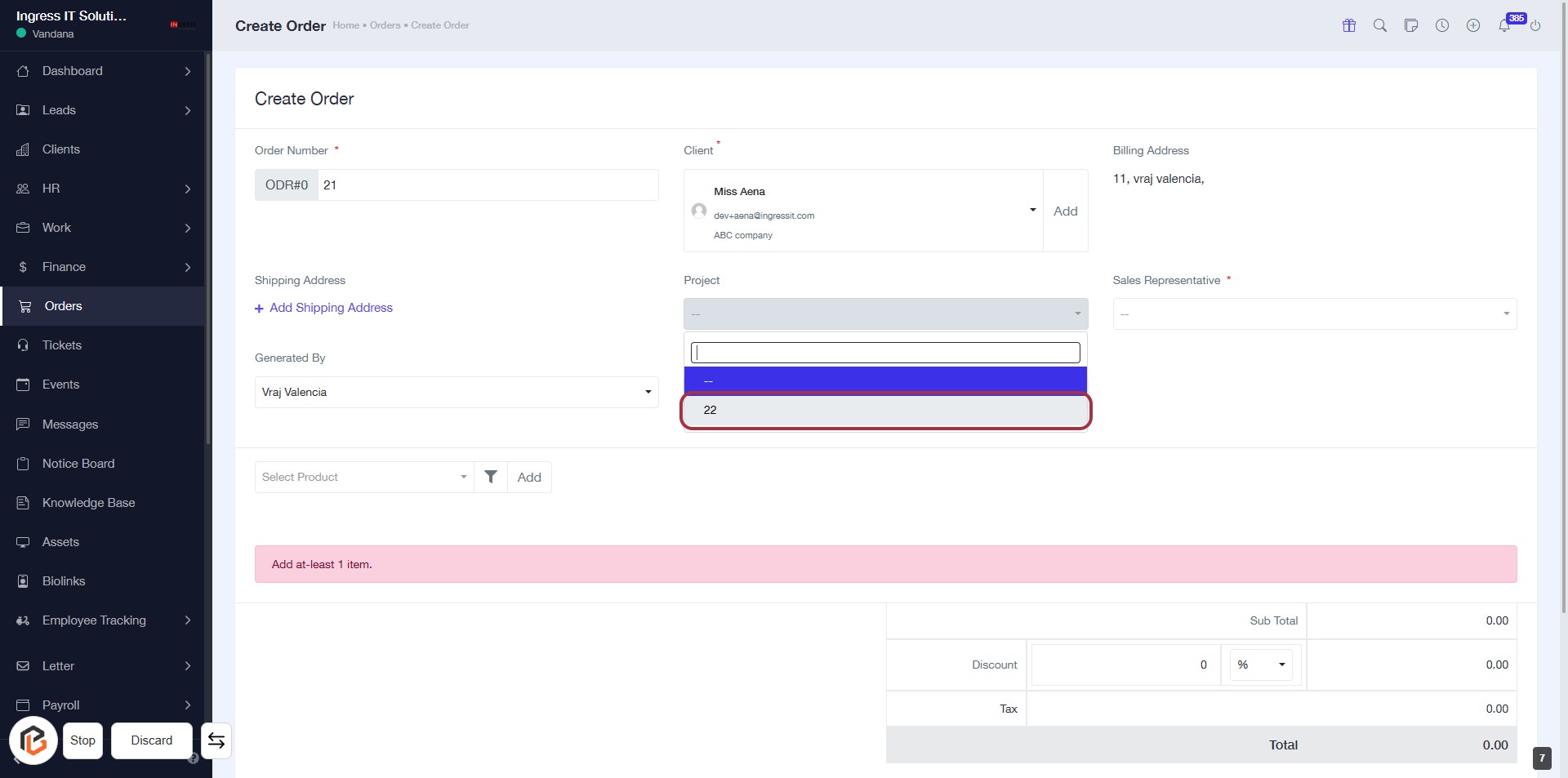Screen dimensions: 1568x778
Task: Click the Add button beside client
Action: click(x=1065, y=211)
